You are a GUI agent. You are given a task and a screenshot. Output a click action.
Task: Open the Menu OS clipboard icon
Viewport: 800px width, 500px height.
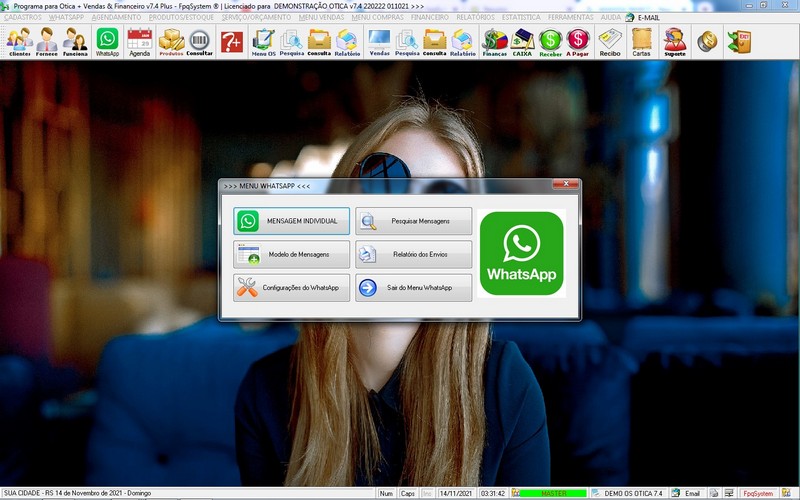(263, 42)
